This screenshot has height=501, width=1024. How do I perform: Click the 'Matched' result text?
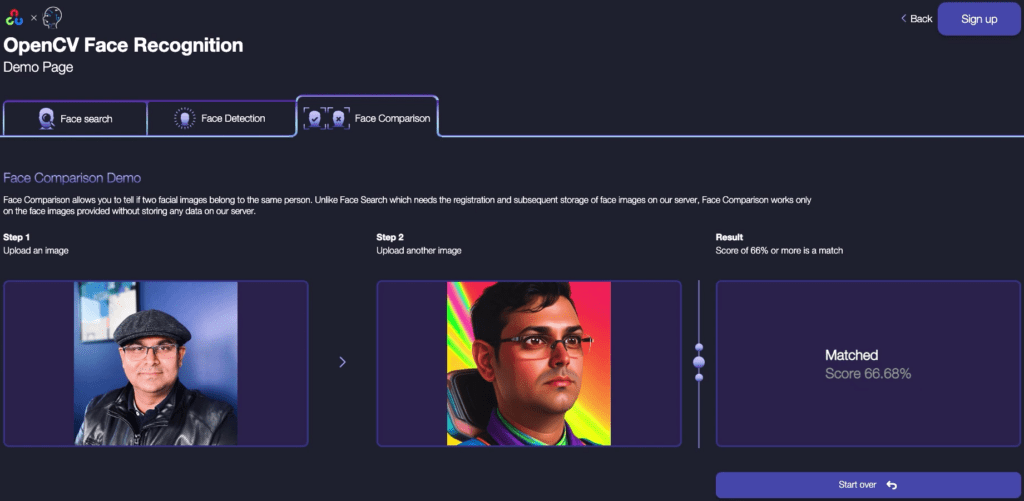click(x=851, y=355)
